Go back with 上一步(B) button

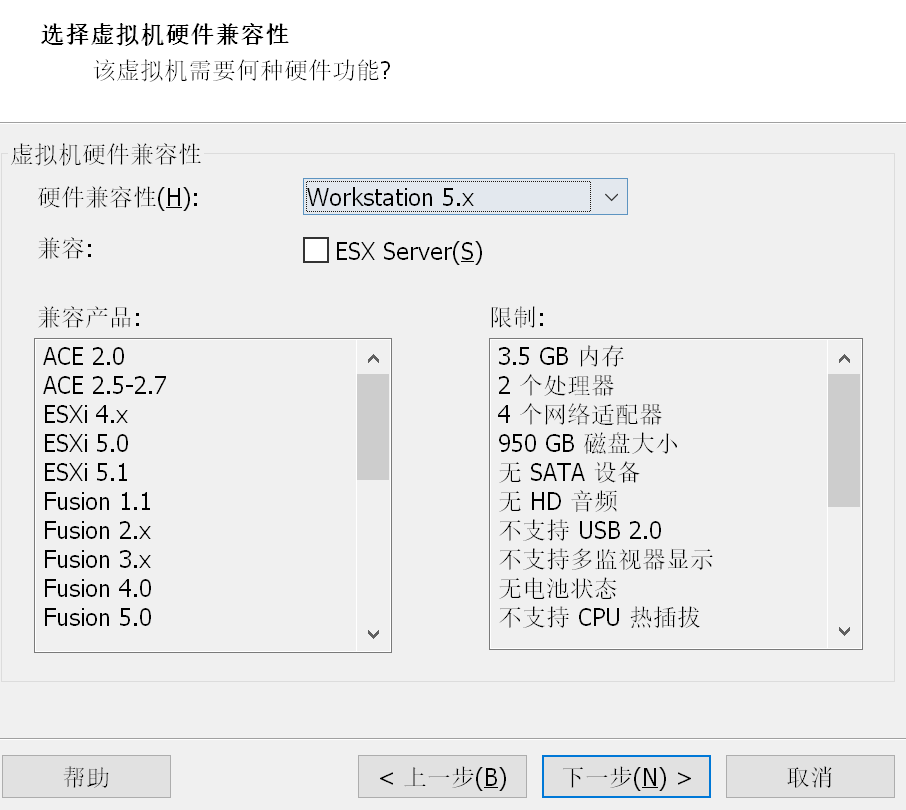click(442, 776)
